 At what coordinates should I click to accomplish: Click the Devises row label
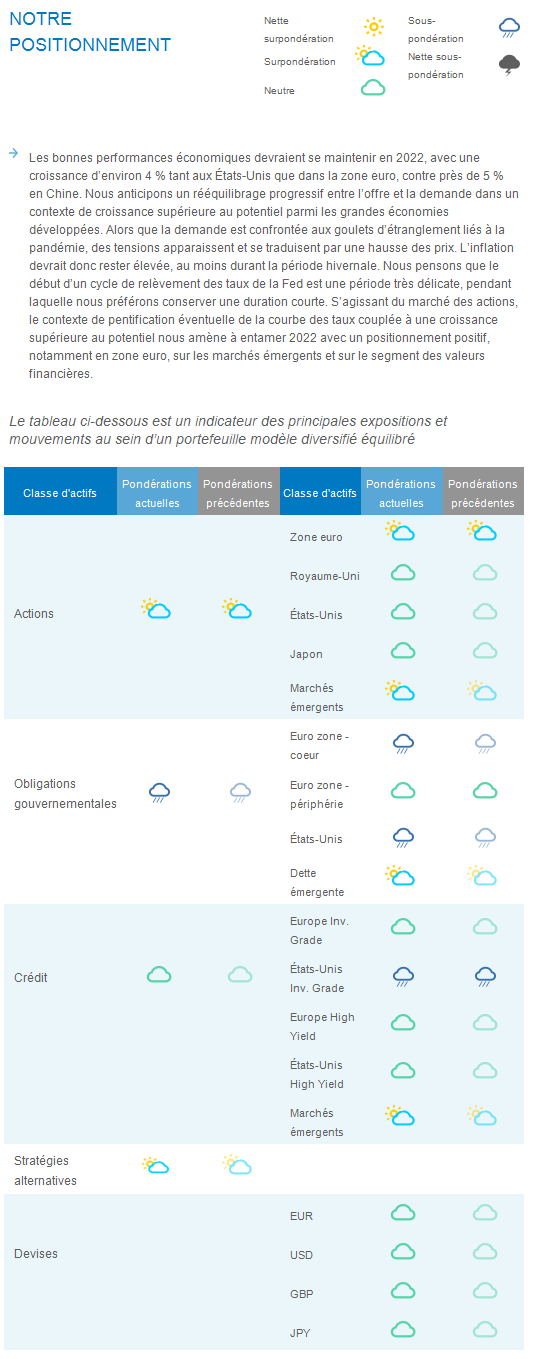click(35, 1253)
